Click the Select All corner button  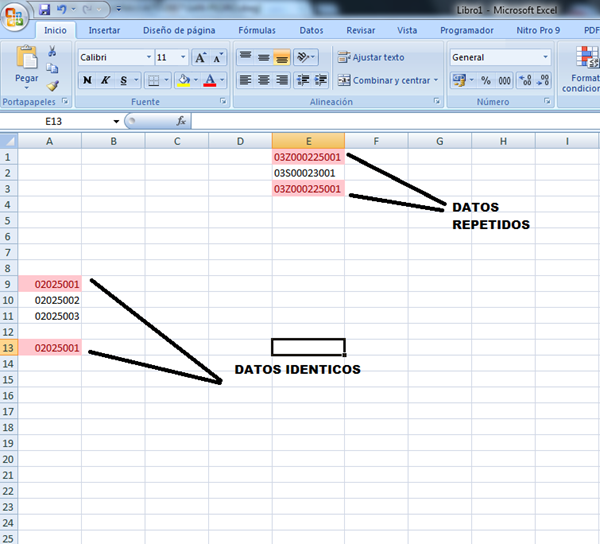click(x=8, y=141)
